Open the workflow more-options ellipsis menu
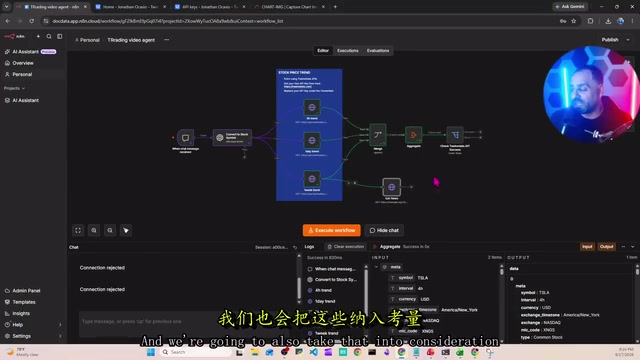Screen dimensions: 640x360 tap(166, 40)
